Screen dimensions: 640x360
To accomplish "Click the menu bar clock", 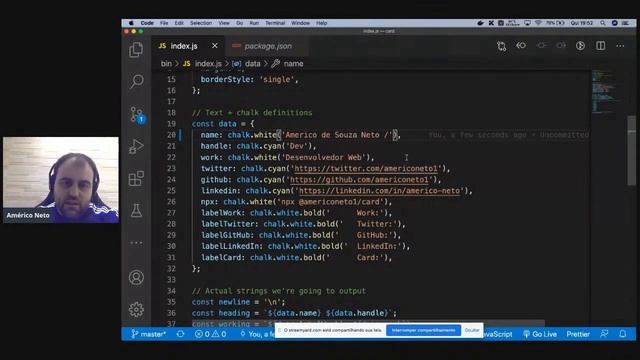I will [582, 23].
